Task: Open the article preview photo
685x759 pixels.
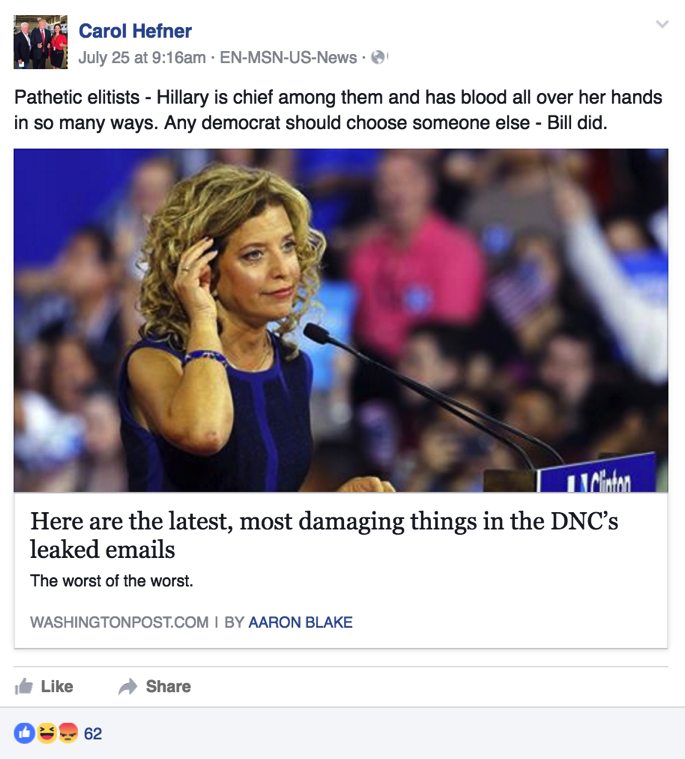Action: click(341, 320)
